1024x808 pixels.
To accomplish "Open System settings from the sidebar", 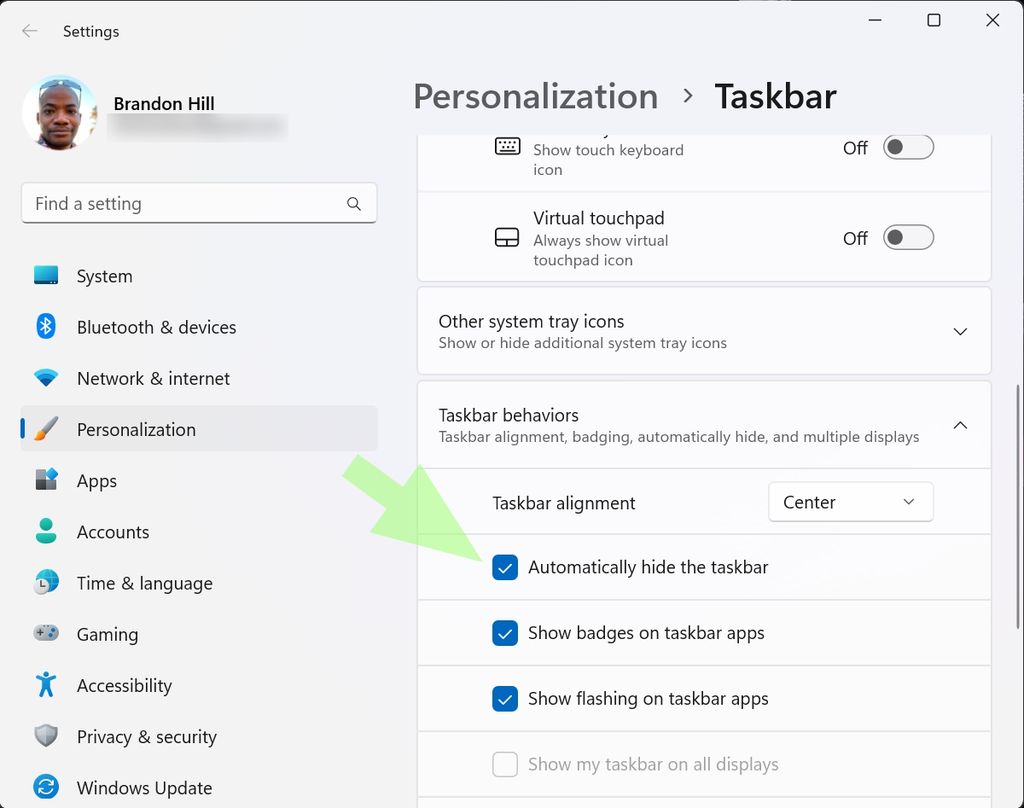I will click(104, 276).
